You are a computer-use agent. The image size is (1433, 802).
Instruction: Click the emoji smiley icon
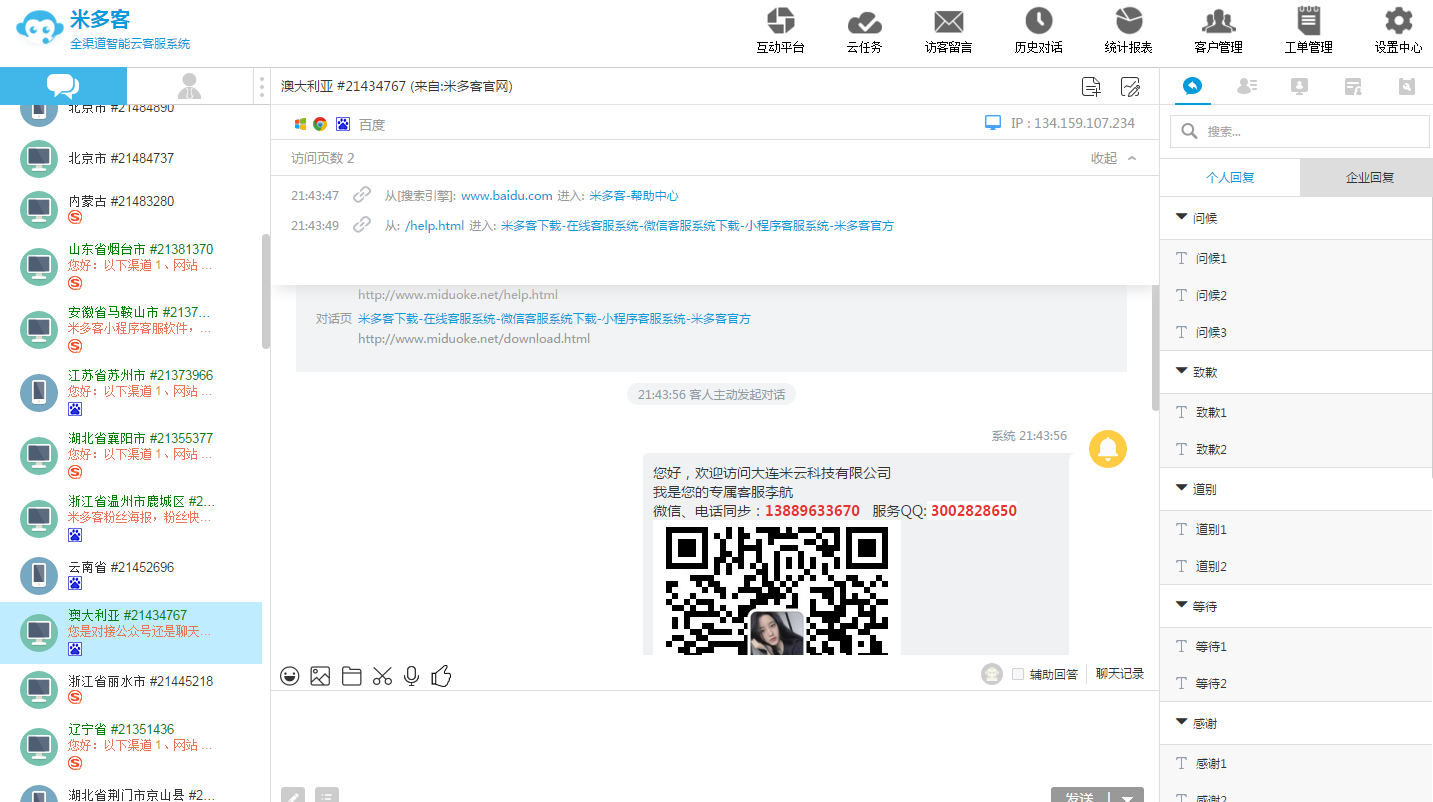tap(290, 676)
